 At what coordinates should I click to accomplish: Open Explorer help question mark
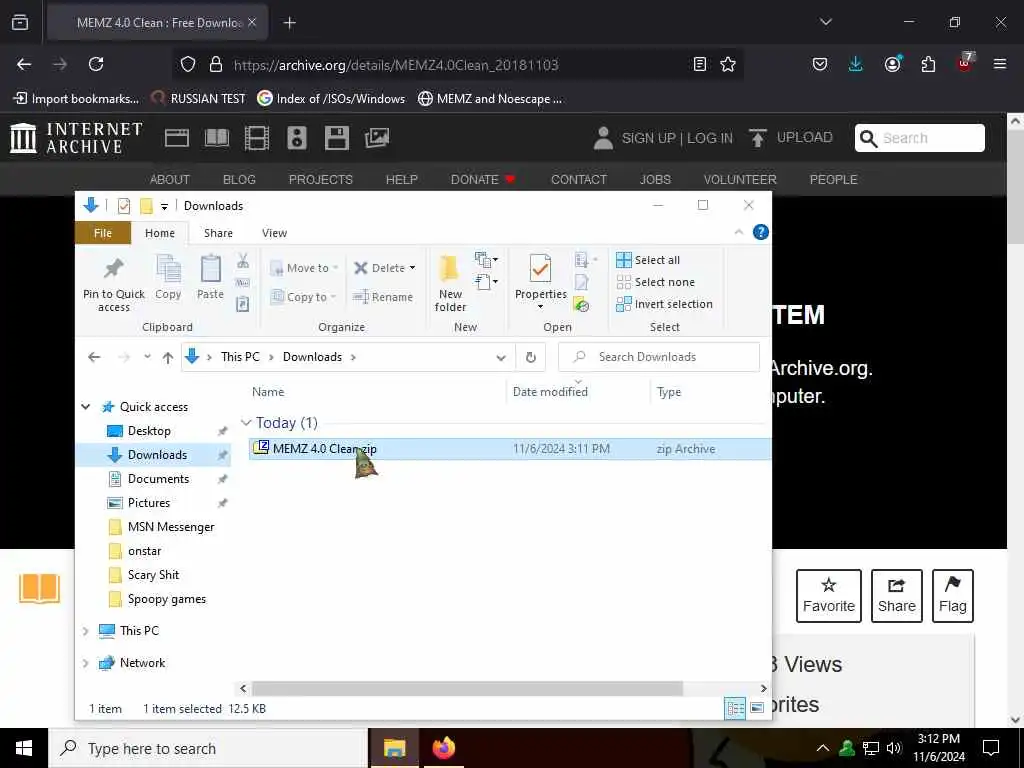pos(760,232)
